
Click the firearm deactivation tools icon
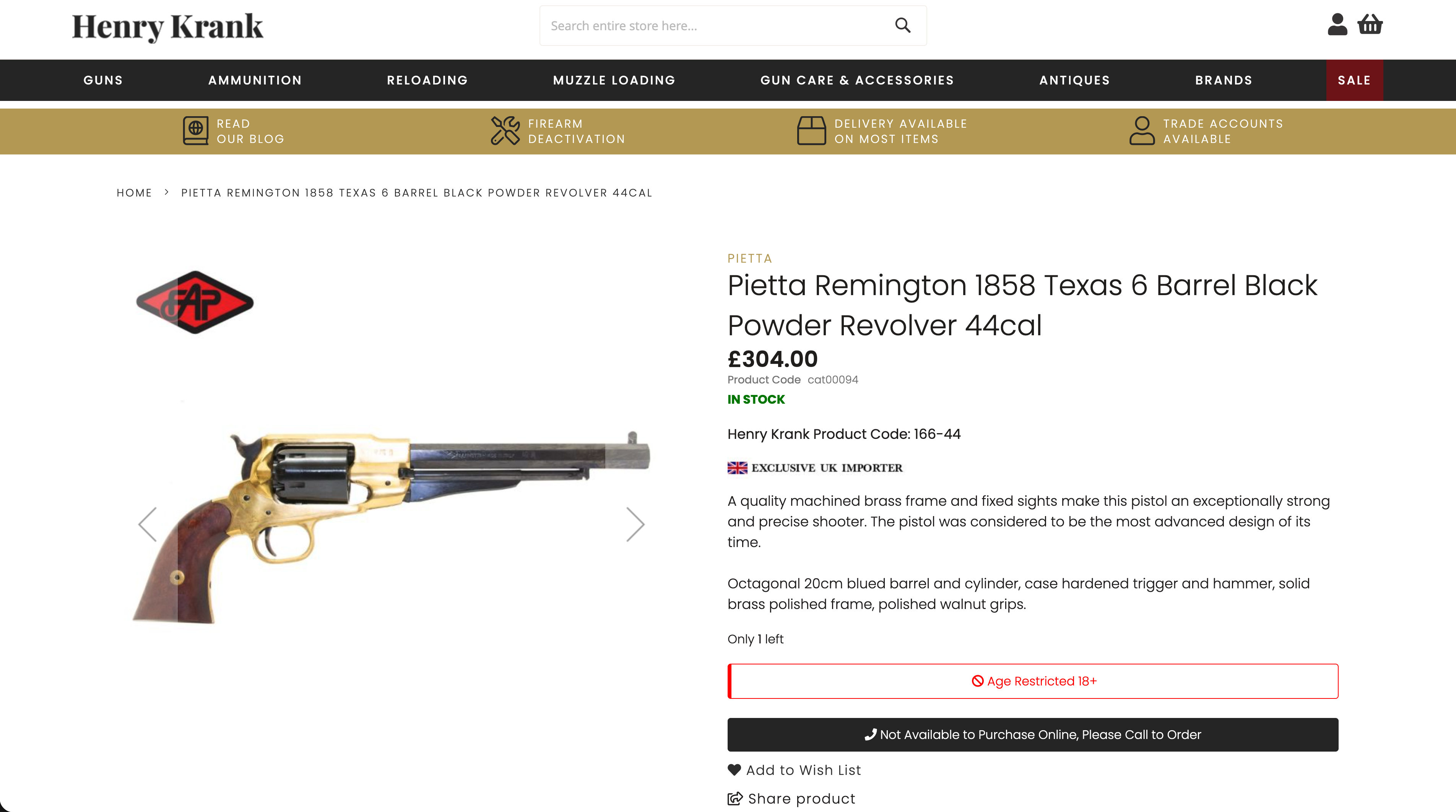505,130
